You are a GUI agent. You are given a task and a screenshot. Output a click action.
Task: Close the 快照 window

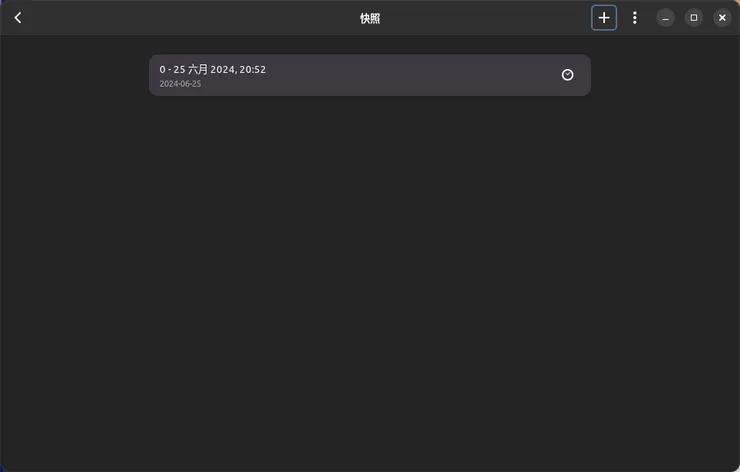click(x=722, y=18)
